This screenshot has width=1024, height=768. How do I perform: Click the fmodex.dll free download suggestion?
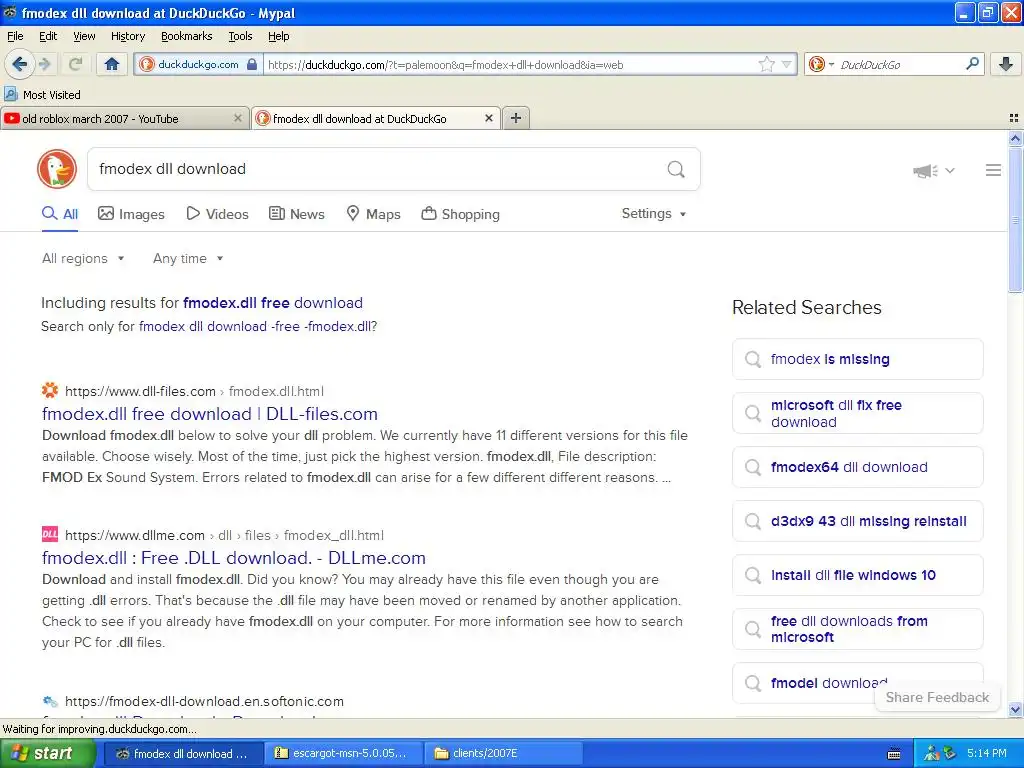(272, 302)
